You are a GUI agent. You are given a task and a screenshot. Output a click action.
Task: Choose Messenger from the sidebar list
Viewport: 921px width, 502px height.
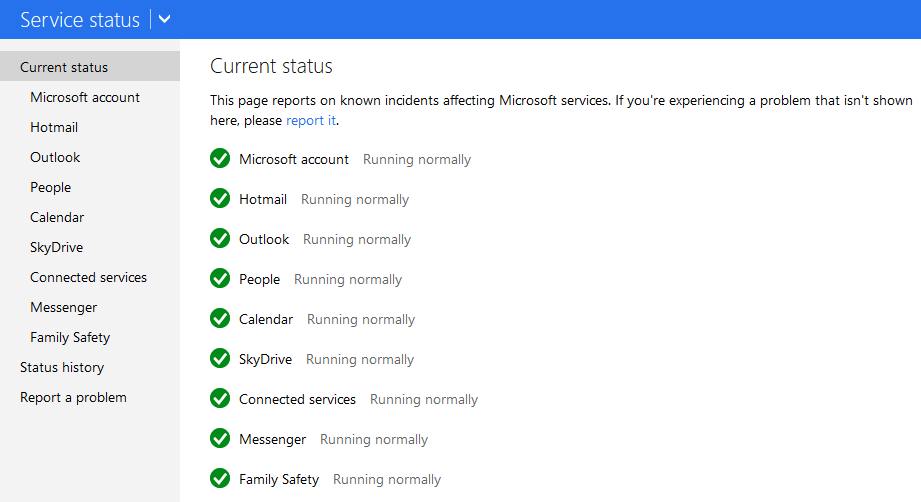point(63,308)
